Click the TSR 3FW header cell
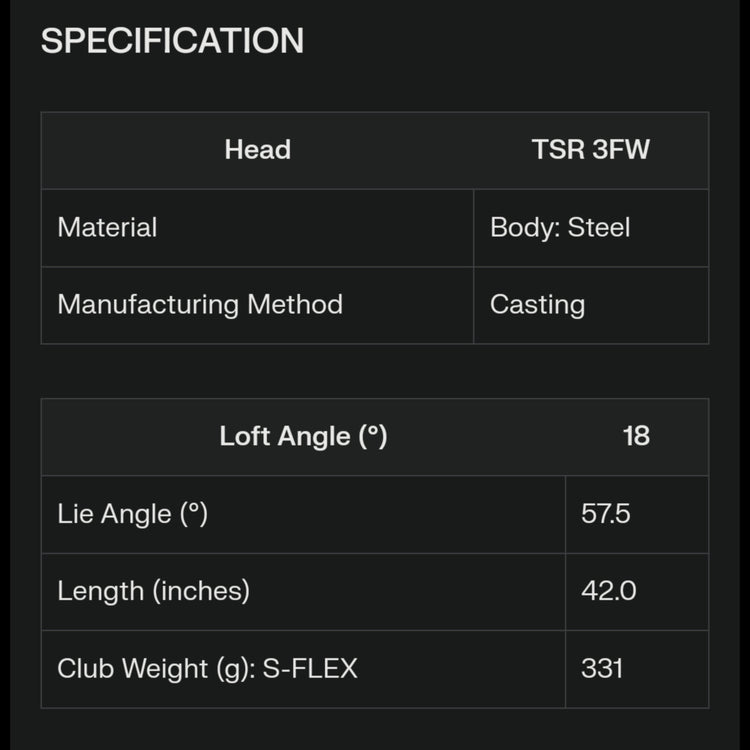The image size is (750, 750). pyautogui.click(x=590, y=150)
